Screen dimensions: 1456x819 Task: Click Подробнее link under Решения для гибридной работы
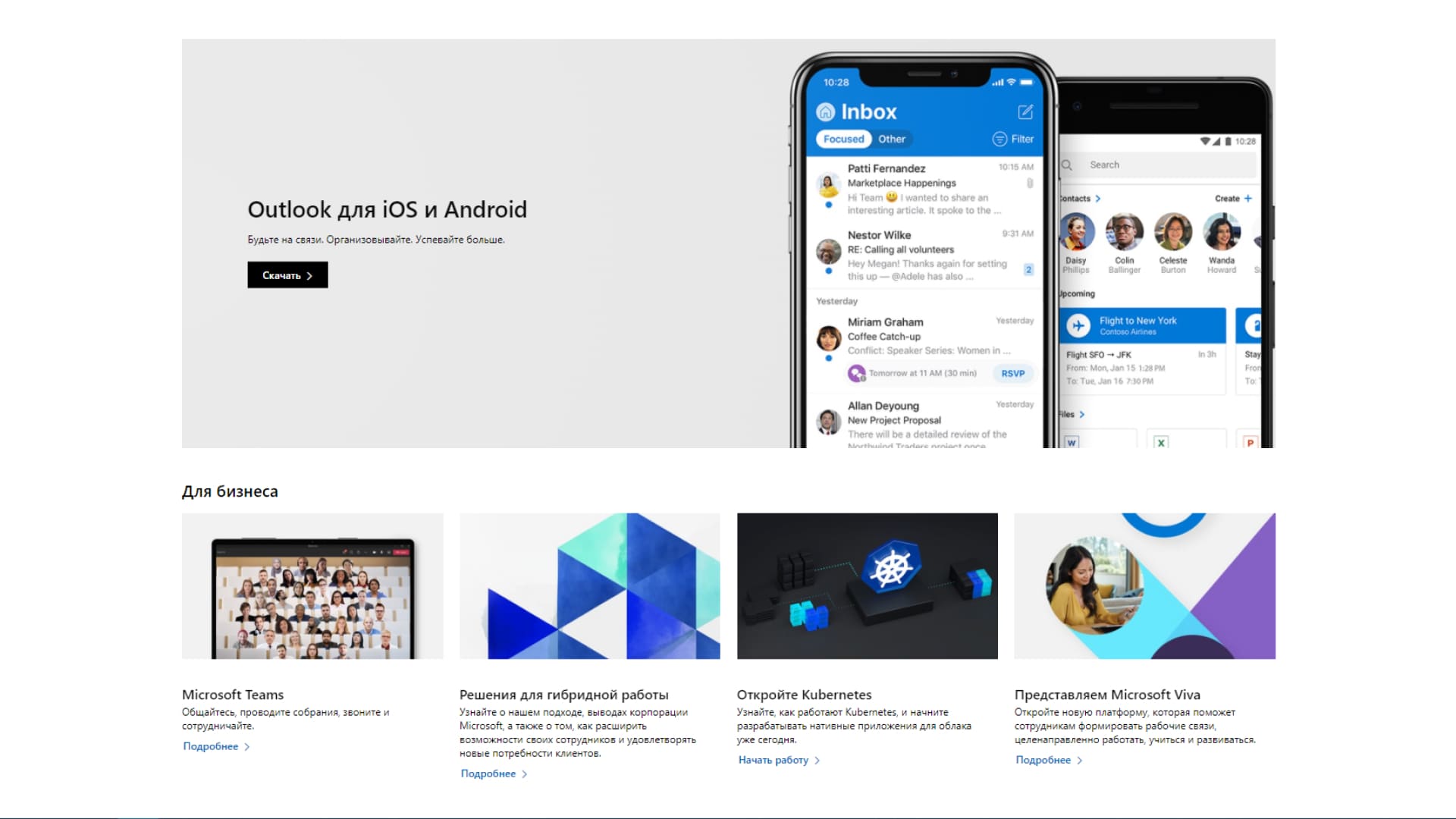point(494,773)
